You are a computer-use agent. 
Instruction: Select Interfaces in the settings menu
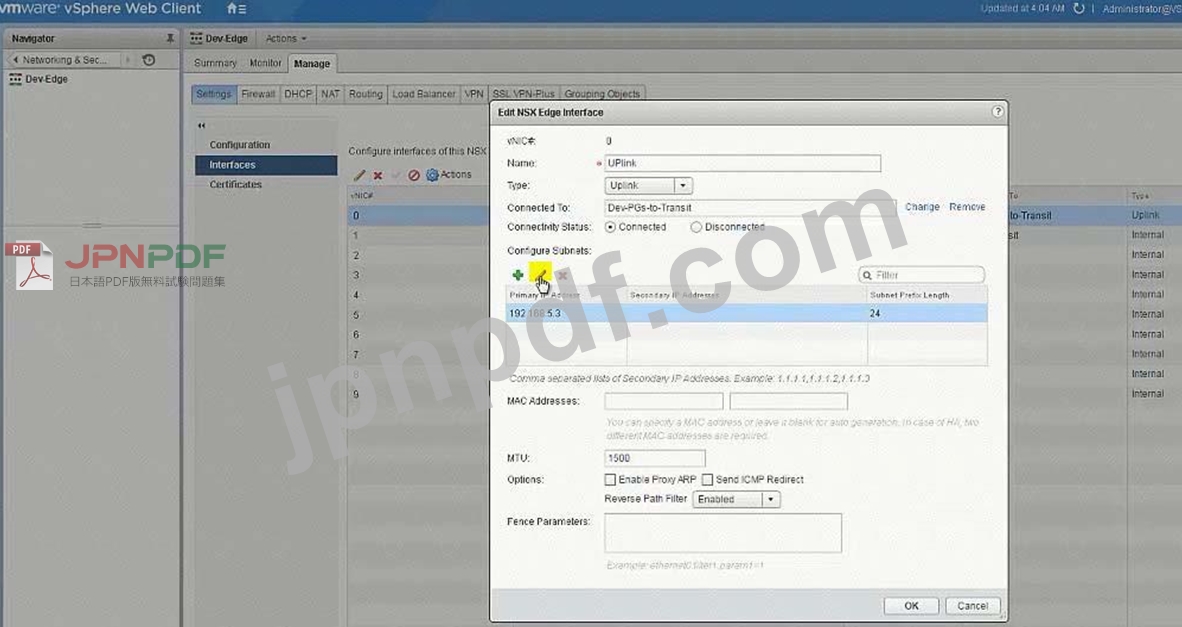tap(266, 165)
